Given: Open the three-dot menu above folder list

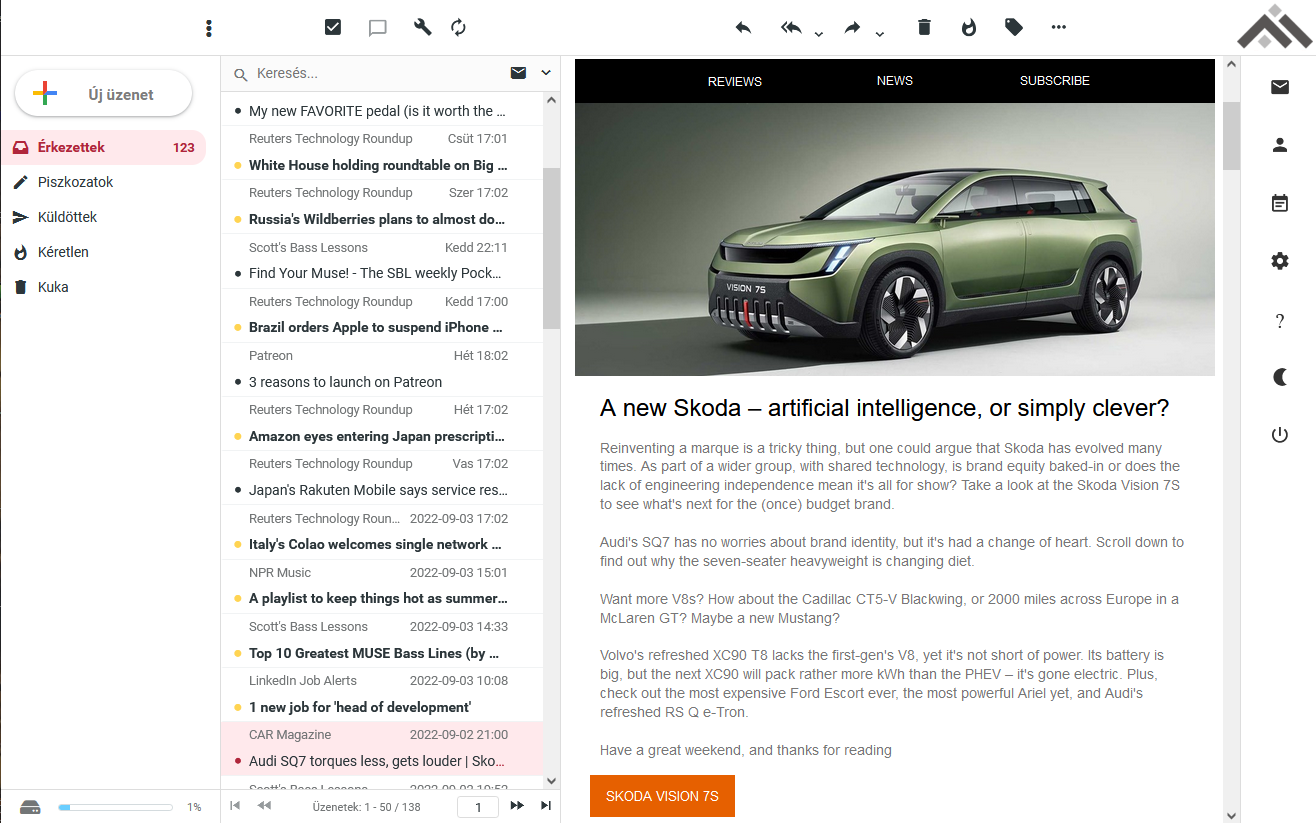Looking at the screenshot, I should 208,28.
